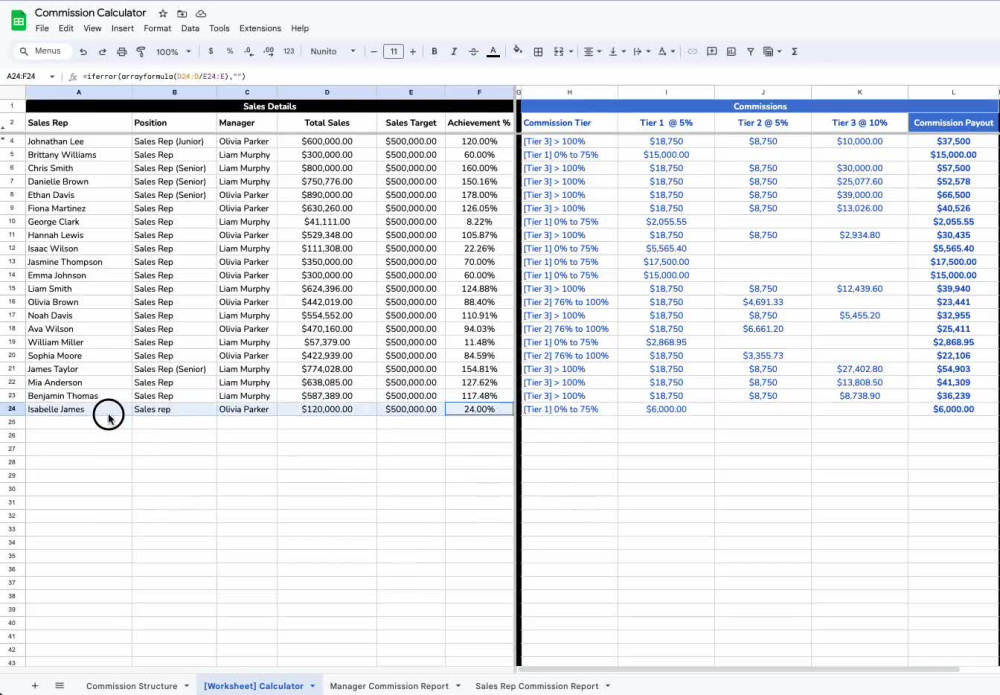Select the Paint format tool

click(140, 51)
